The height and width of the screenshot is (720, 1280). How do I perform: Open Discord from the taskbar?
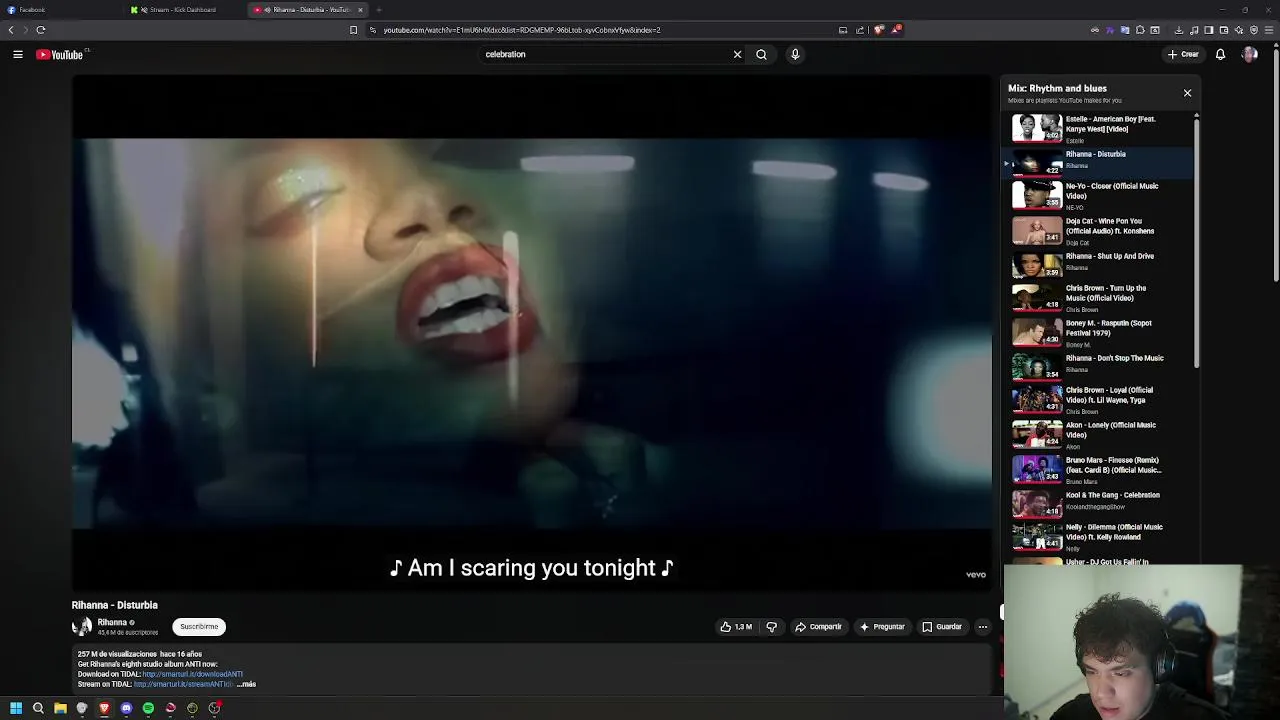tap(126, 708)
